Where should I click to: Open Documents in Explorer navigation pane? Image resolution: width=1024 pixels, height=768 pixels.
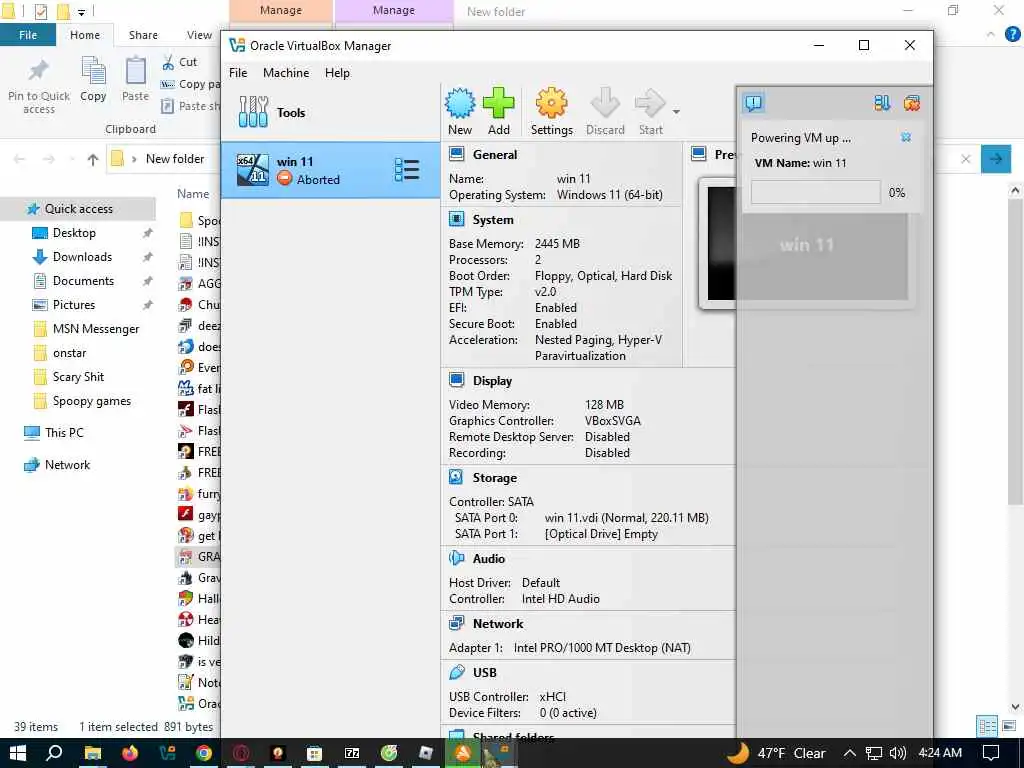point(83,281)
